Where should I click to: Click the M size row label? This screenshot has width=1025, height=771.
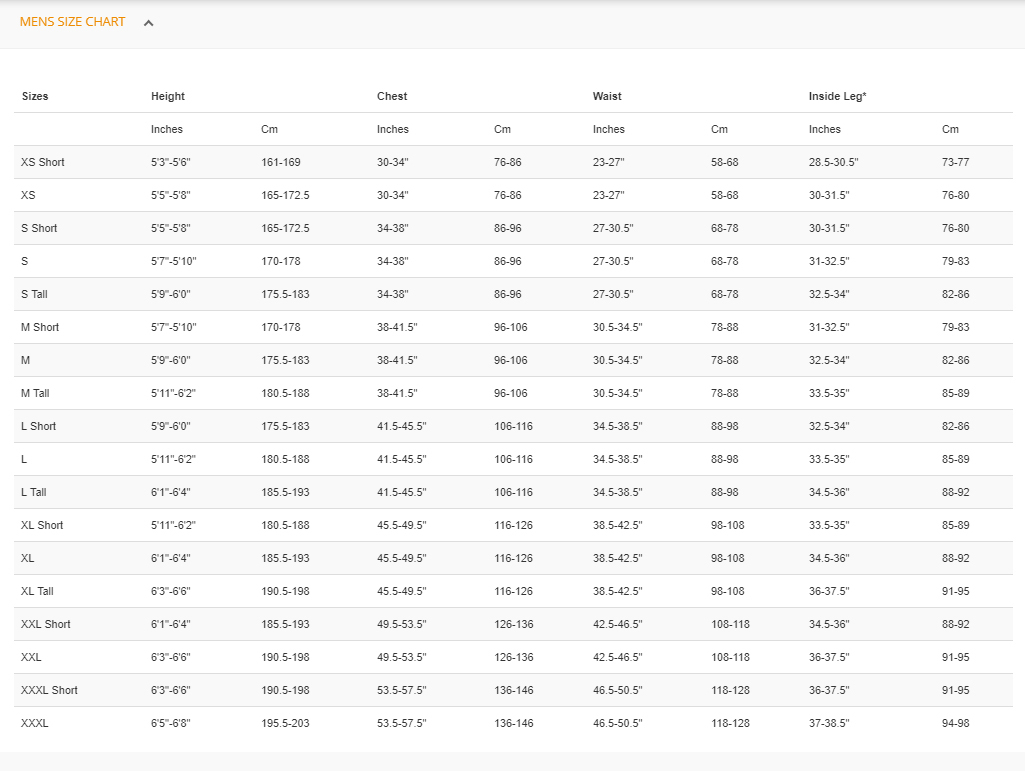(x=25, y=360)
